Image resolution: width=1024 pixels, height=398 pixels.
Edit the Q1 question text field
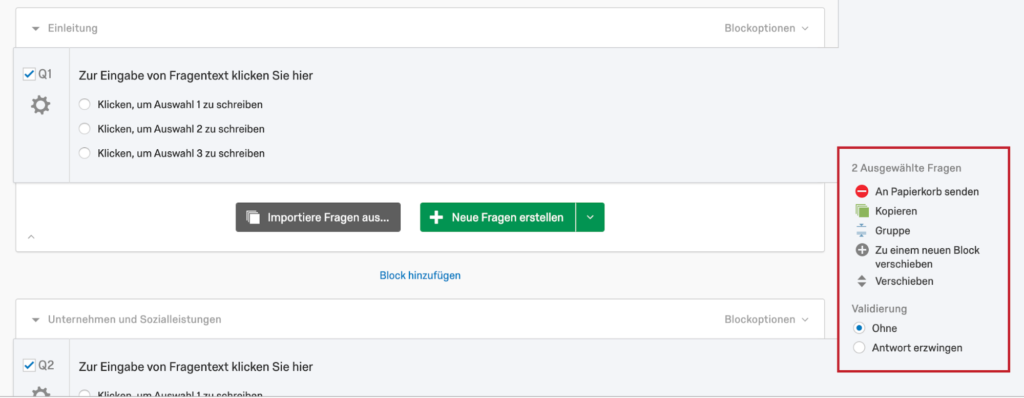[x=196, y=76]
